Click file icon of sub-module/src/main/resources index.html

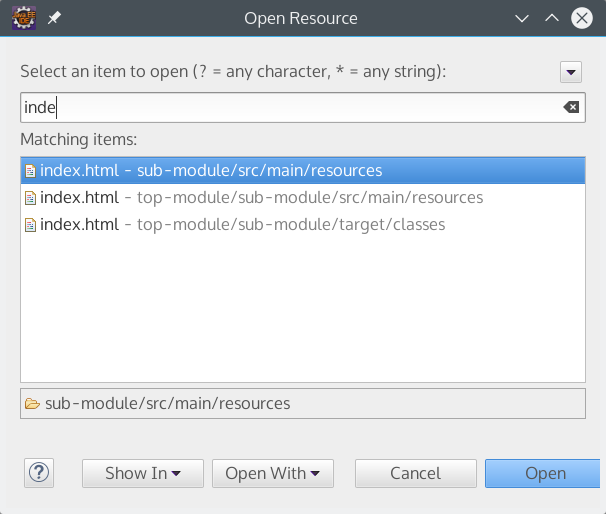click(x=30, y=170)
